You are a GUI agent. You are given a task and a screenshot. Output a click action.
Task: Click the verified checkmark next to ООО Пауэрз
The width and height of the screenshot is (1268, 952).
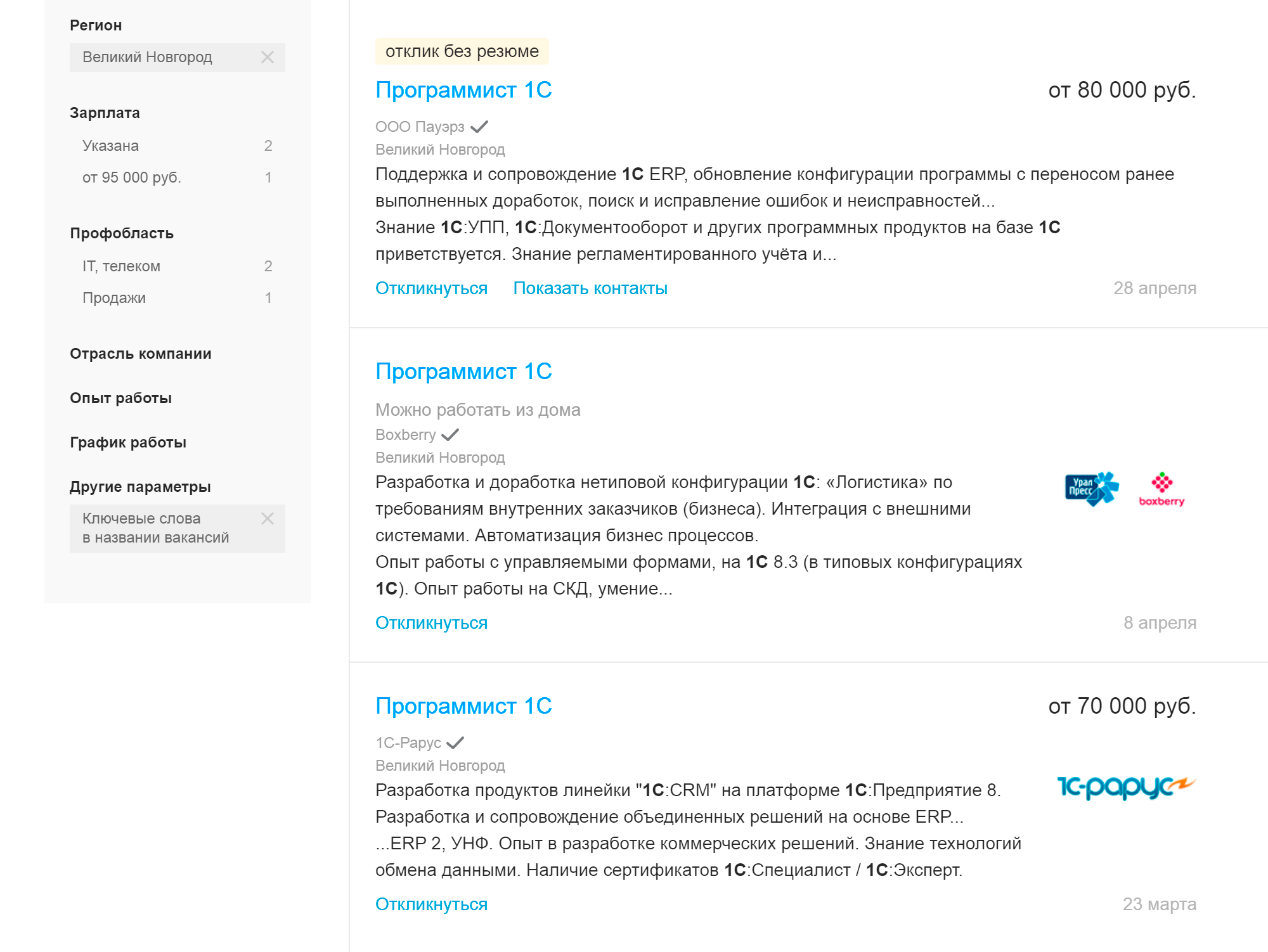[479, 127]
